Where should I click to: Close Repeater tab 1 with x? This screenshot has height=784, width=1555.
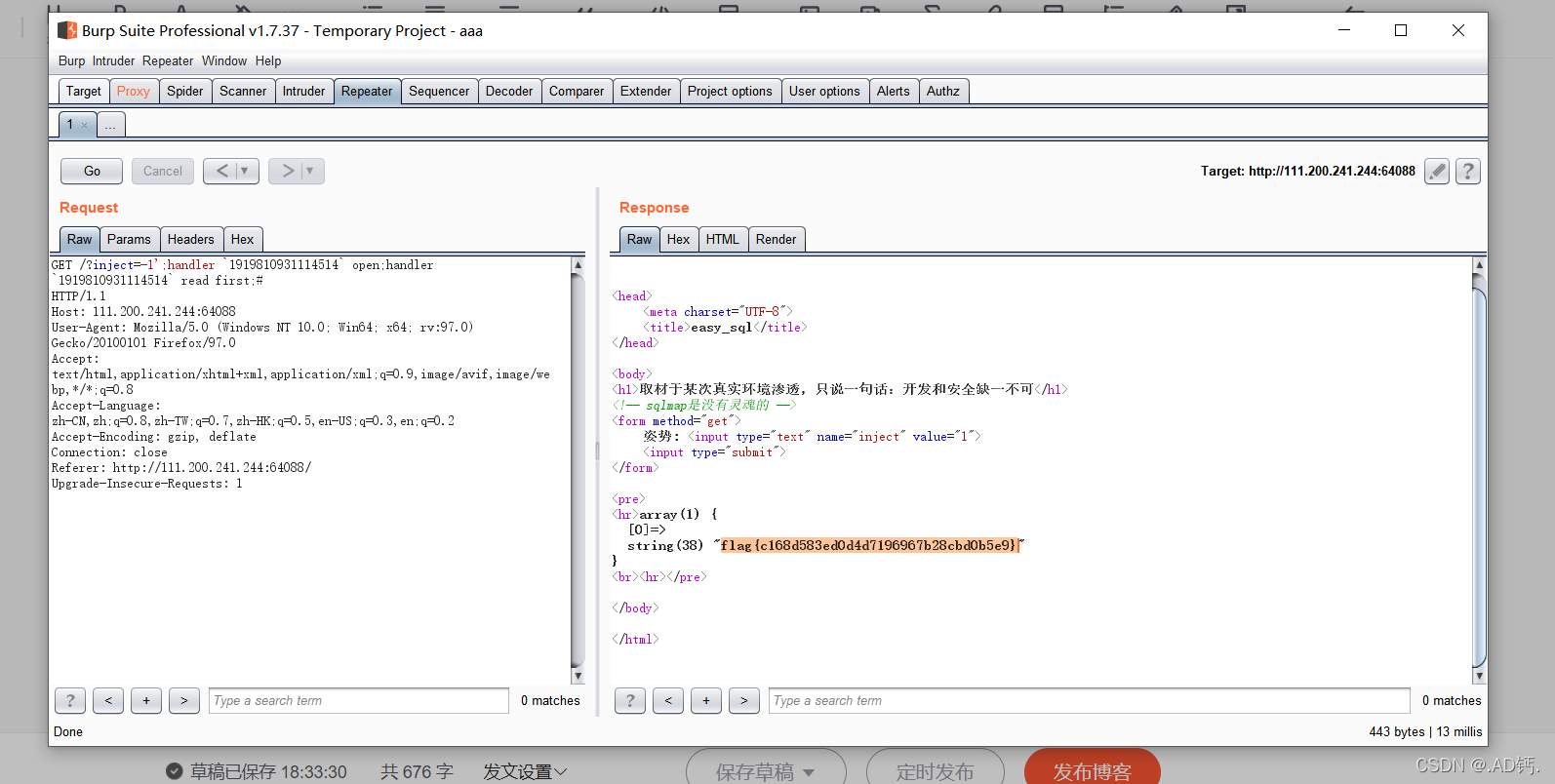[x=85, y=125]
